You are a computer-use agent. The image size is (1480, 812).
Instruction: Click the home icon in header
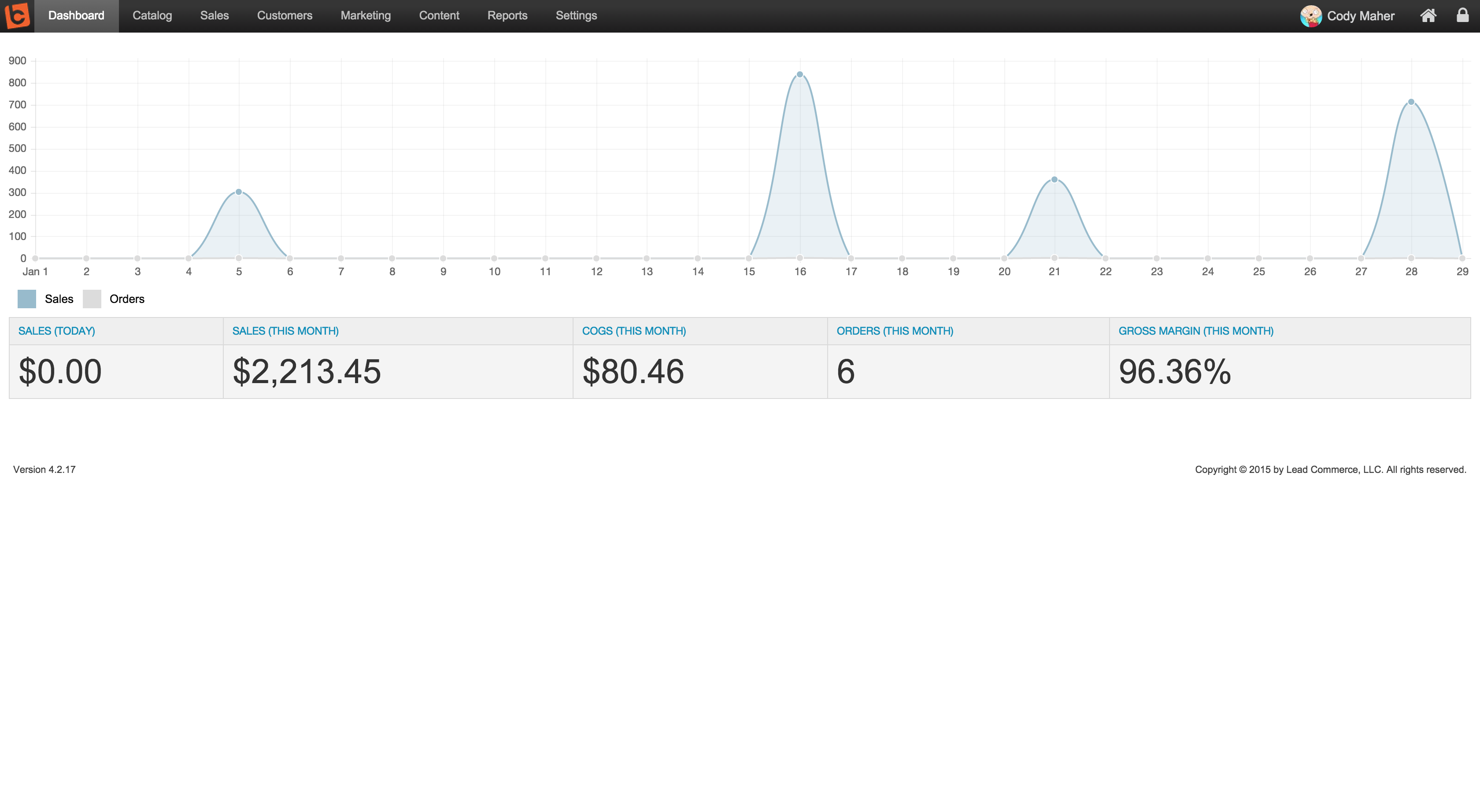click(1428, 15)
